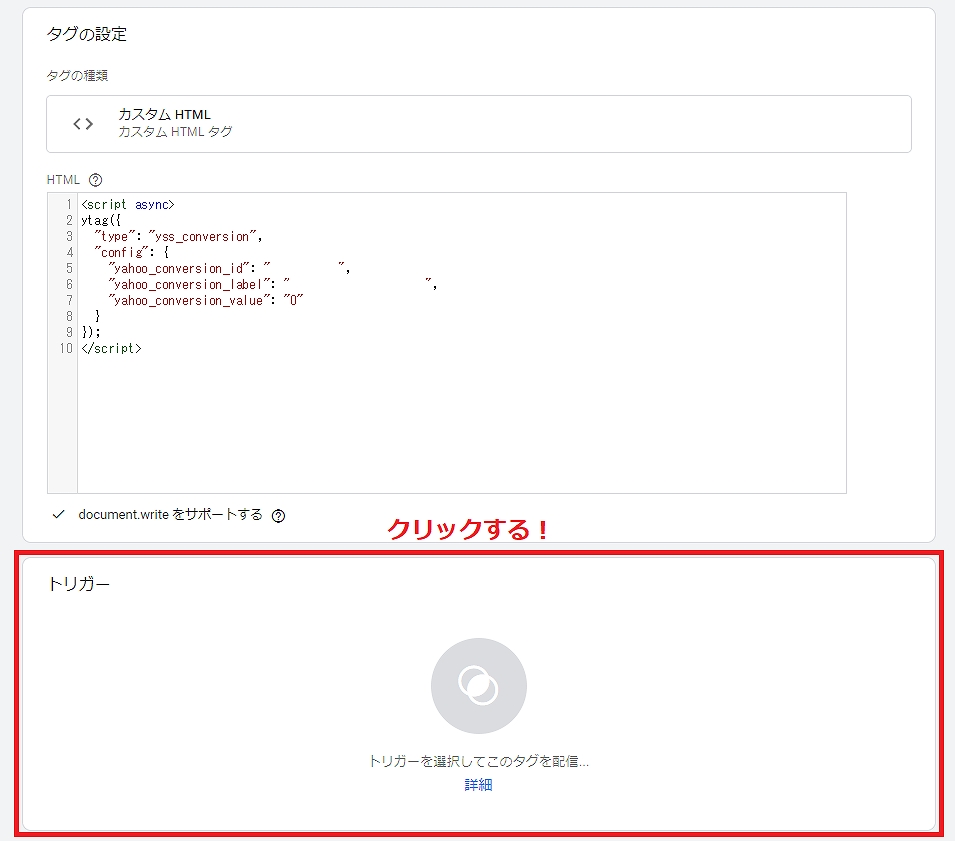Open help icon beside document.write option
955x841 pixels.
(278, 516)
